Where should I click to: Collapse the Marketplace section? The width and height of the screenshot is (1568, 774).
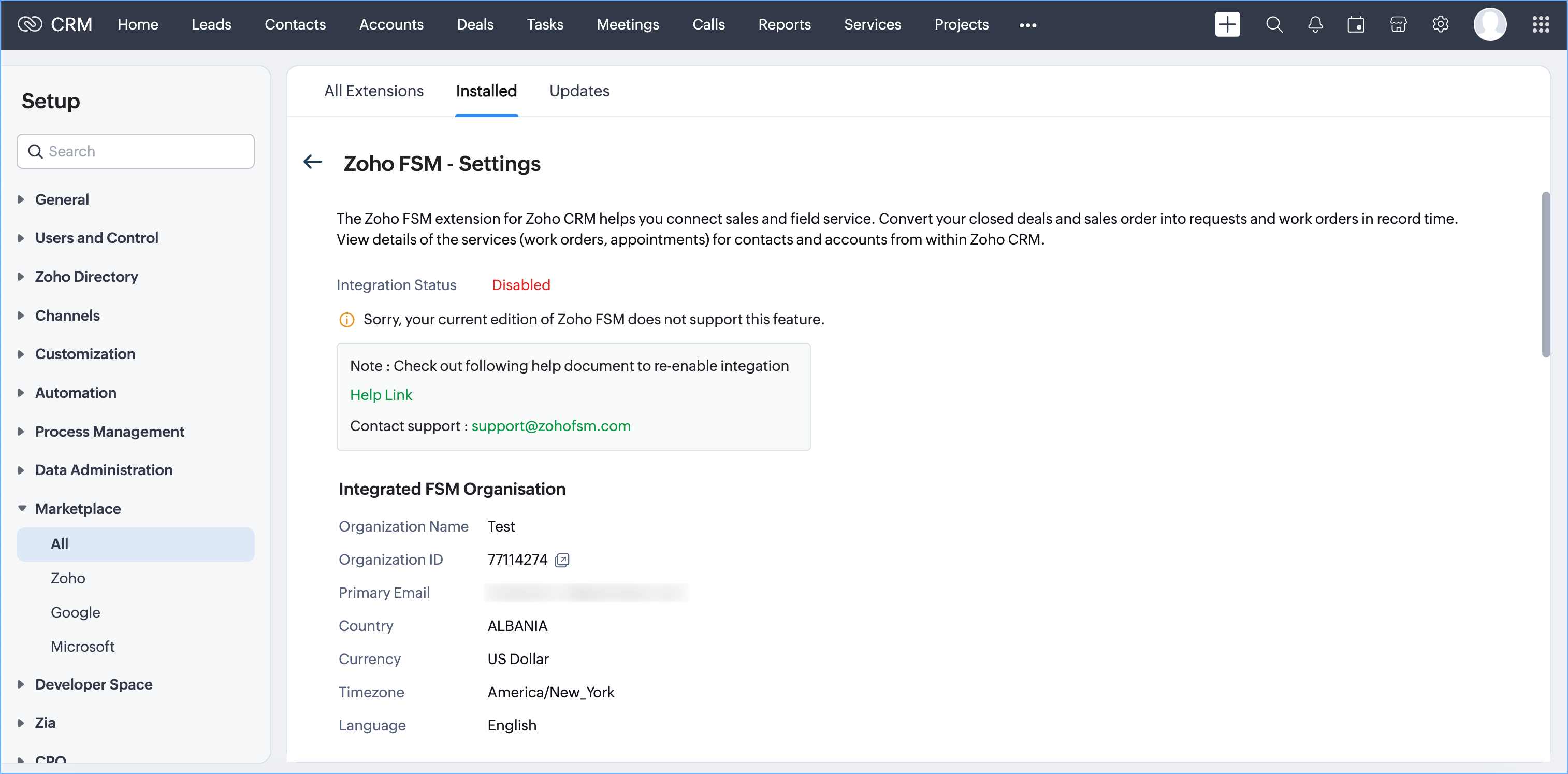click(x=77, y=509)
